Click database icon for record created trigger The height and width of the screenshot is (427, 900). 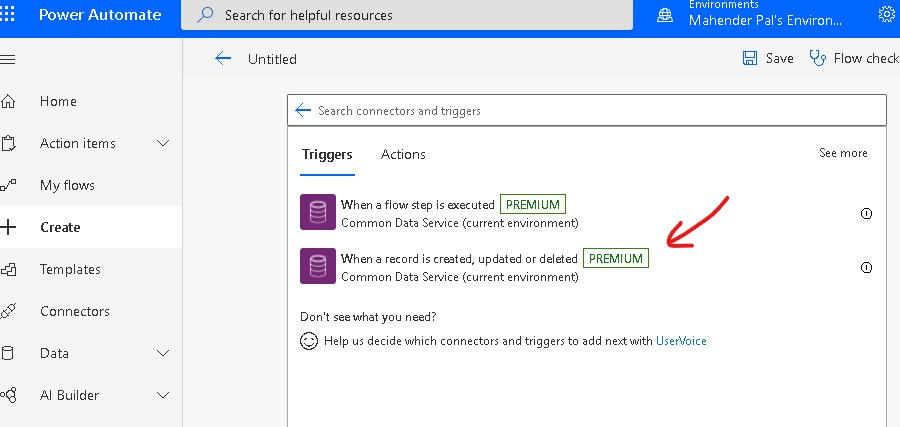[x=318, y=266]
